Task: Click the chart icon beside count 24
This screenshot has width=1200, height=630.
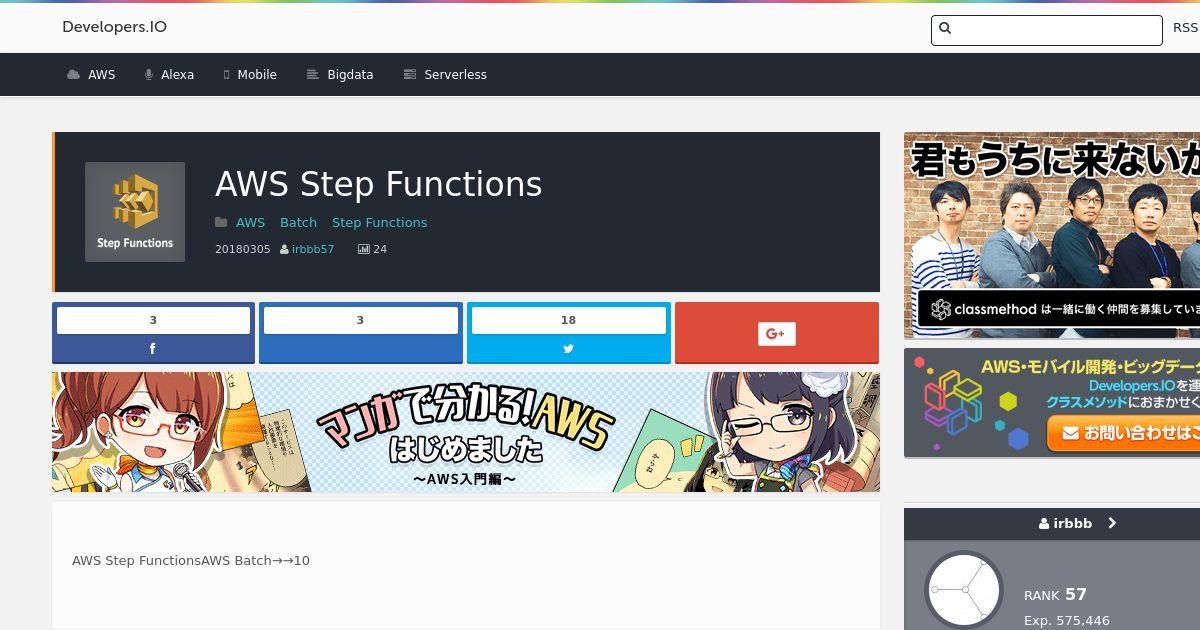Action: click(364, 249)
